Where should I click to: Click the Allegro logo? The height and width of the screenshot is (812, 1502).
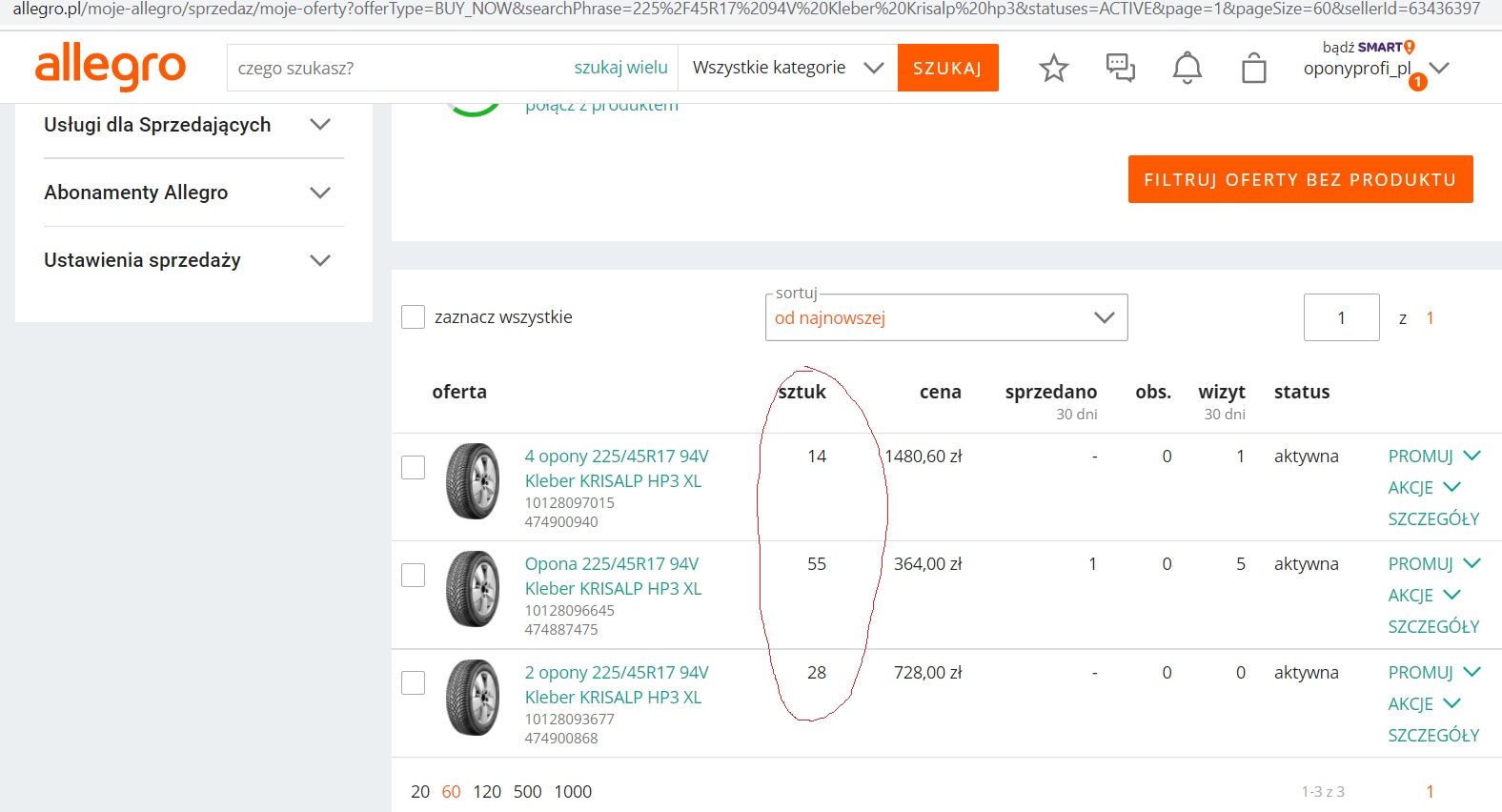(x=110, y=67)
